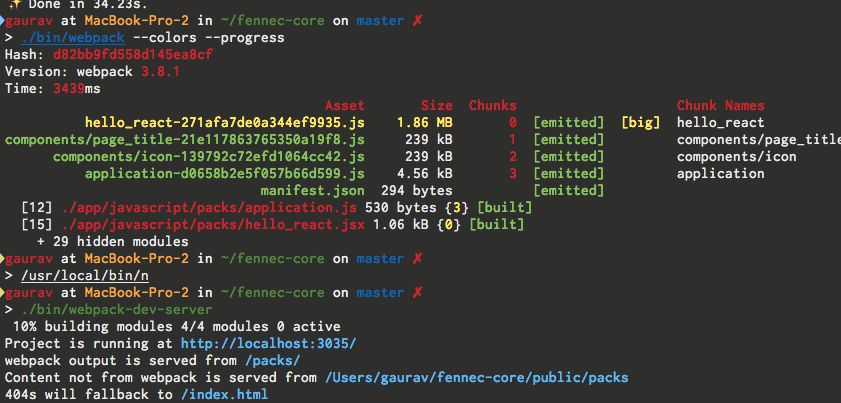Open the http://localhost:3035/ URL
The width and height of the screenshot is (841, 403).
[x=268, y=343]
